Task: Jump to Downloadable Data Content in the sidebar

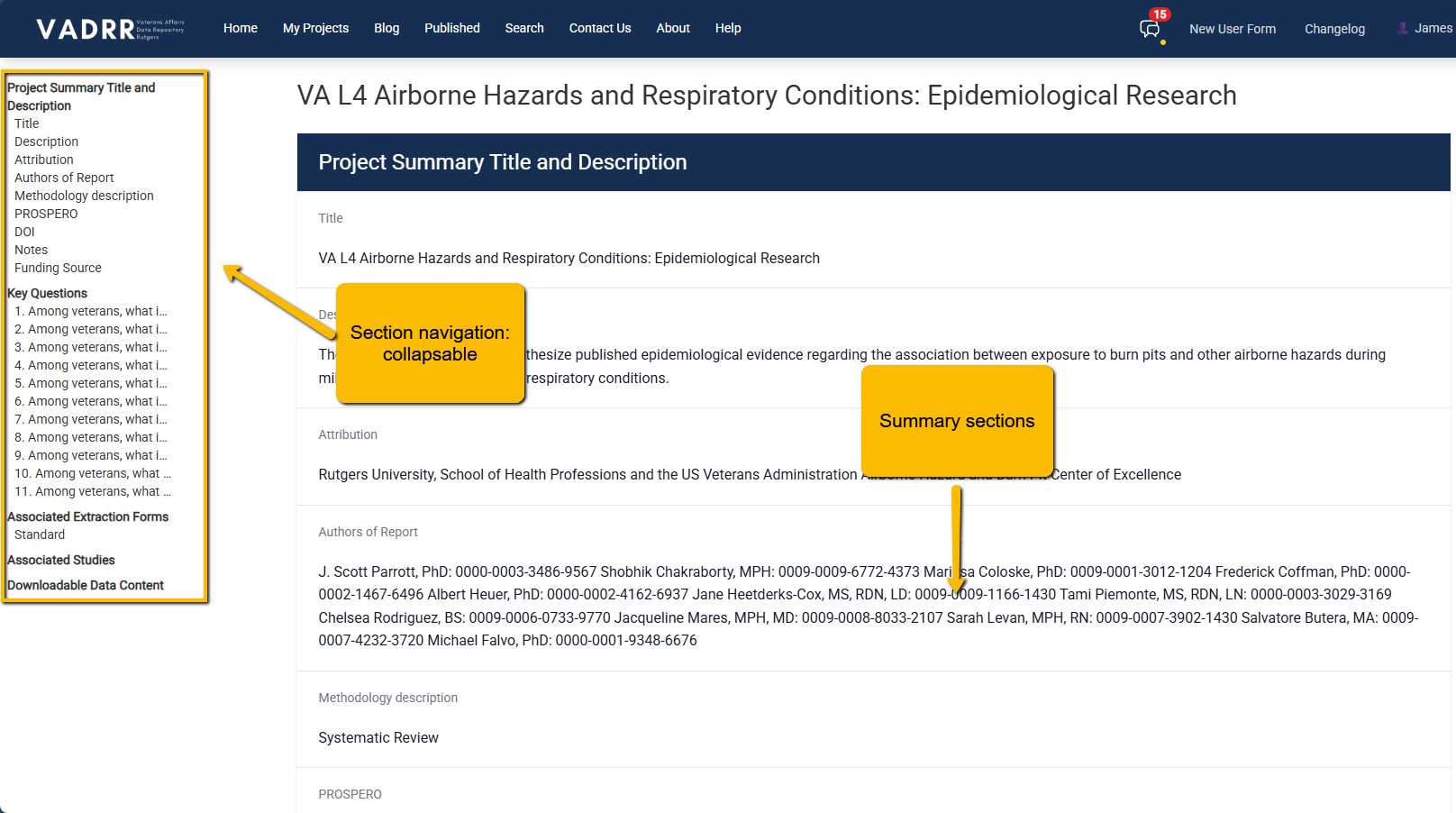Action: [x=86, y=585]
